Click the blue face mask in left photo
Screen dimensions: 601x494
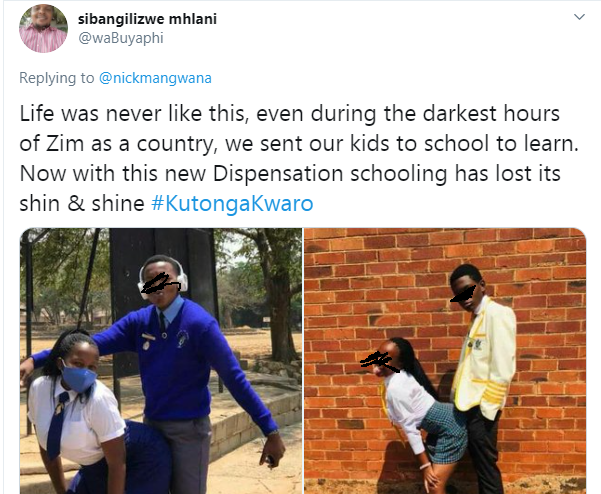(78, 376)
